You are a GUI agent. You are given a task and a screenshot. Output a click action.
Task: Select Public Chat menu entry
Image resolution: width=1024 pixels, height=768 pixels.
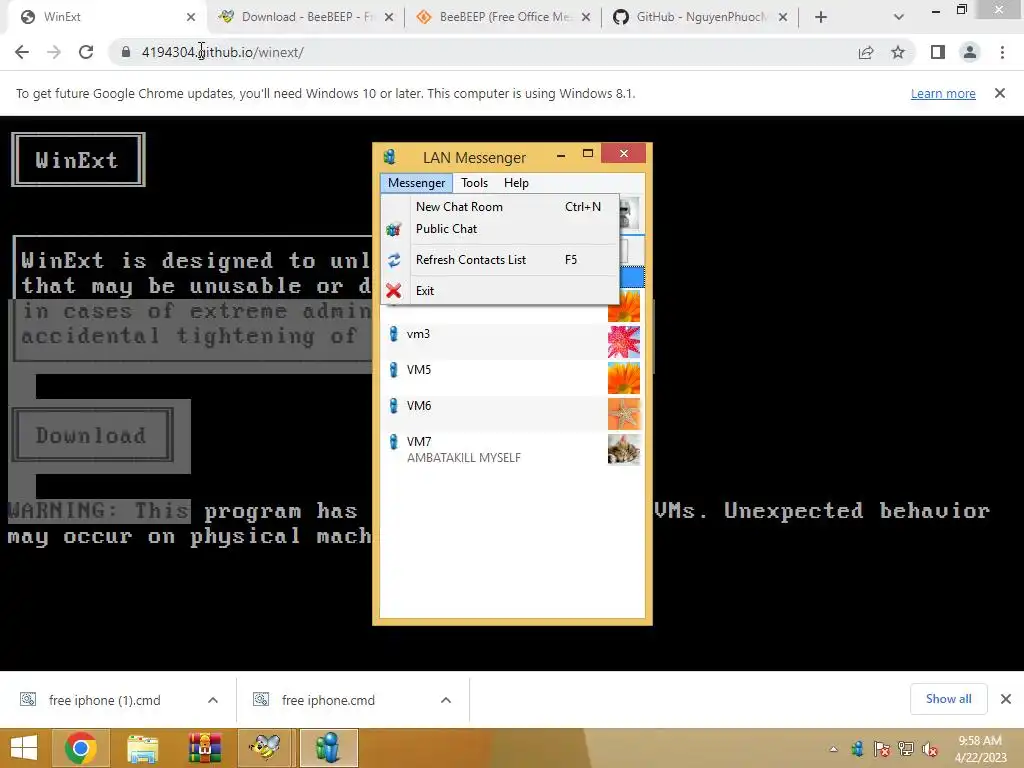pos(500,229)
